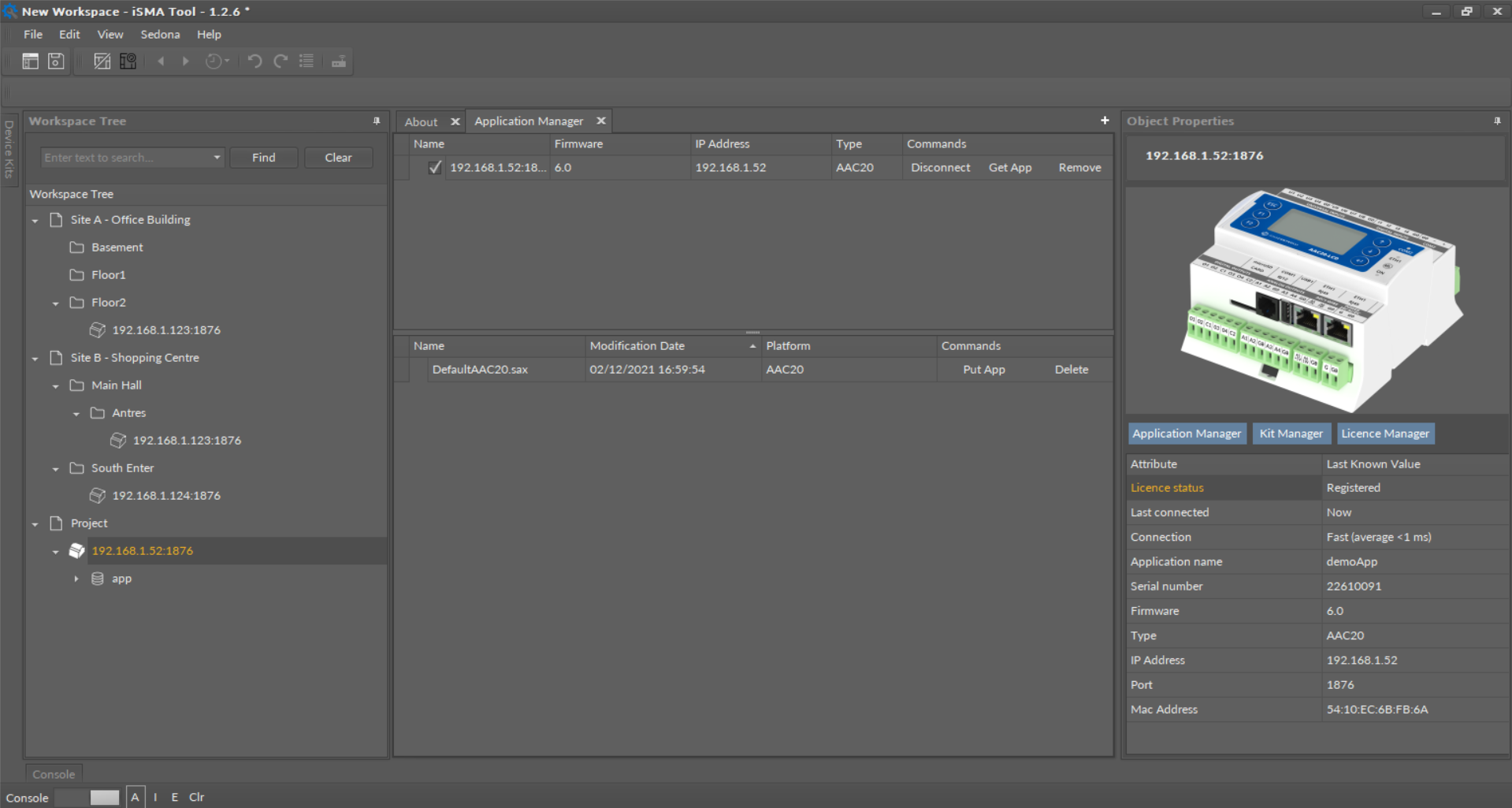Pin the Workspace Tree panel
The height and width of the screenshot is (808, 1512).
tap(377, 121)
